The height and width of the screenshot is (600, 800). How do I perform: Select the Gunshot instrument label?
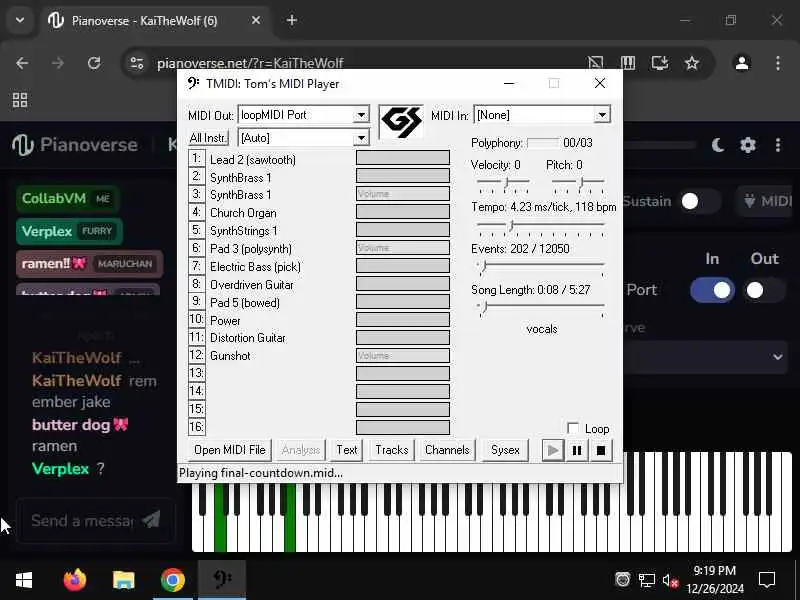pyautogui.click(x=230, y=356)
